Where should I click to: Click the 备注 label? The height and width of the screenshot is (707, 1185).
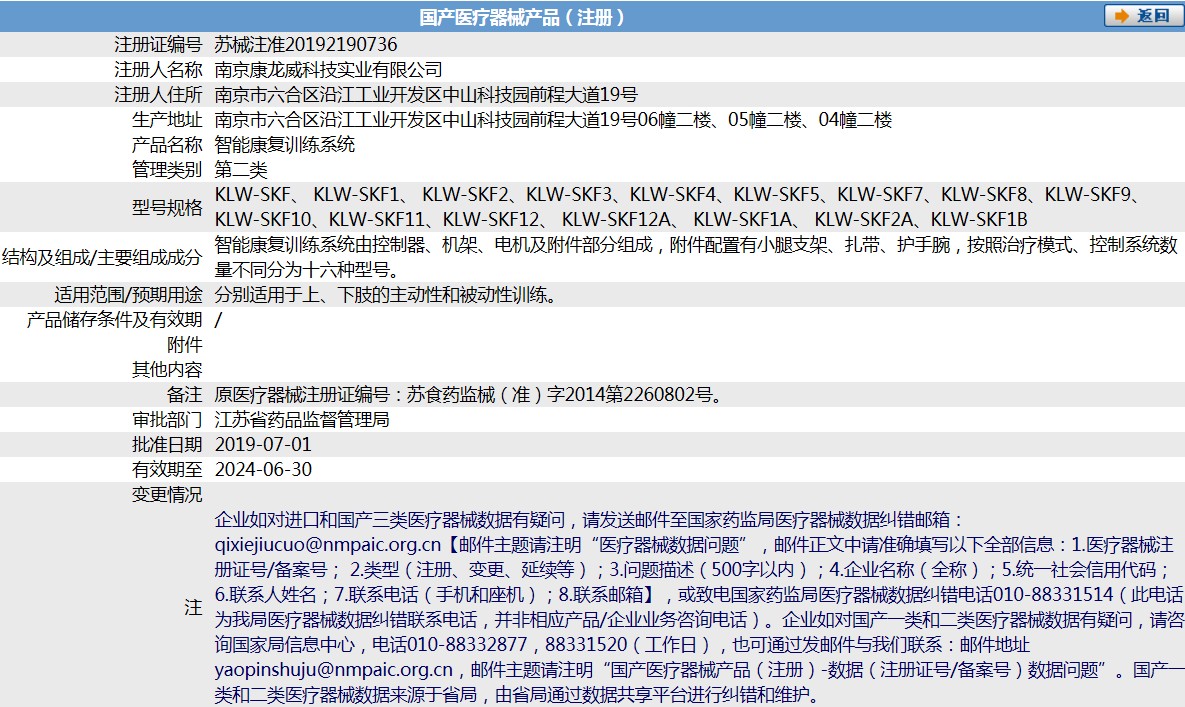tap(184, 394)
